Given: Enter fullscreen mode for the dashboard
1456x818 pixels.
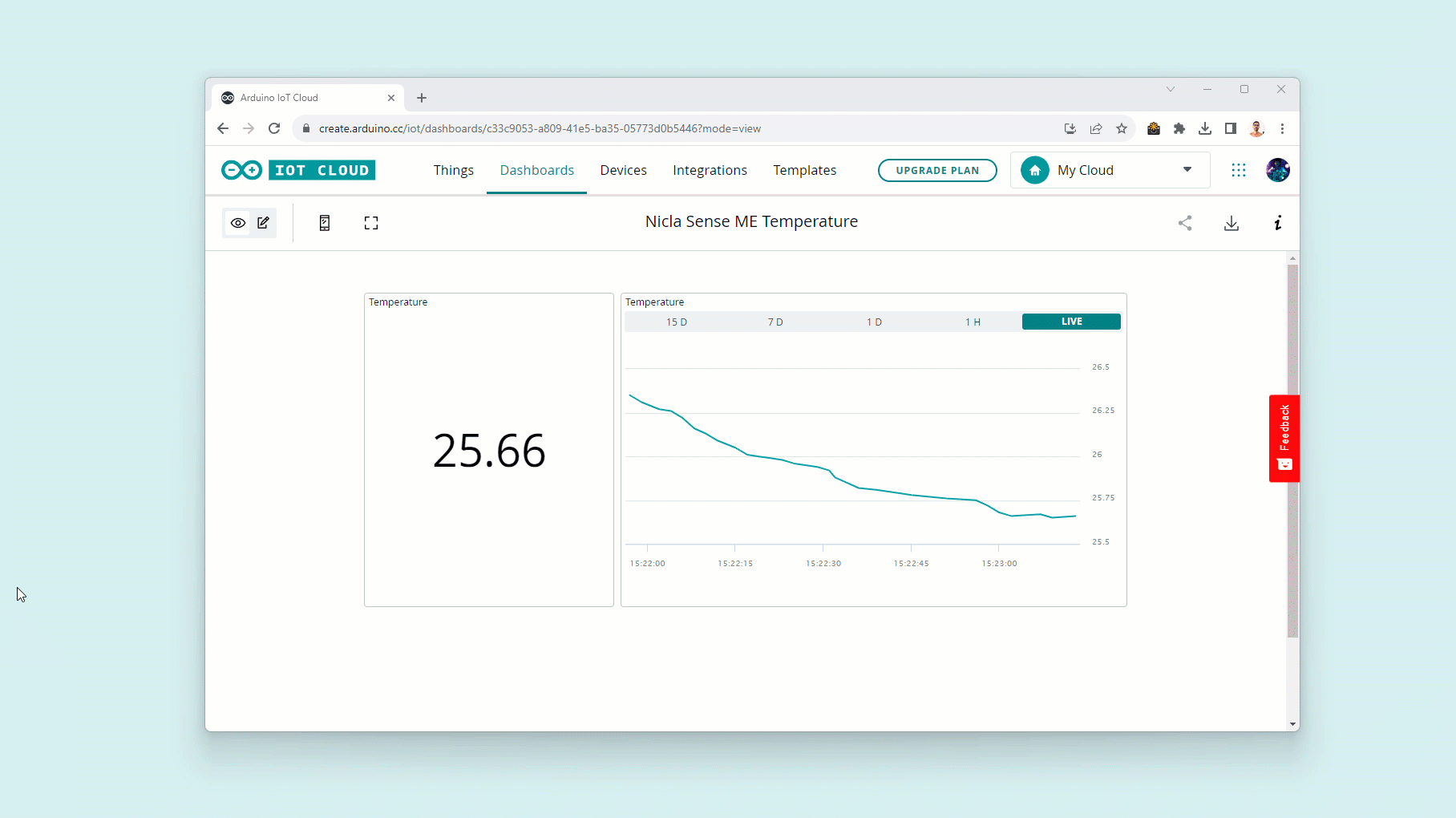Looking at the screenshot, I should tap(370, 222).
